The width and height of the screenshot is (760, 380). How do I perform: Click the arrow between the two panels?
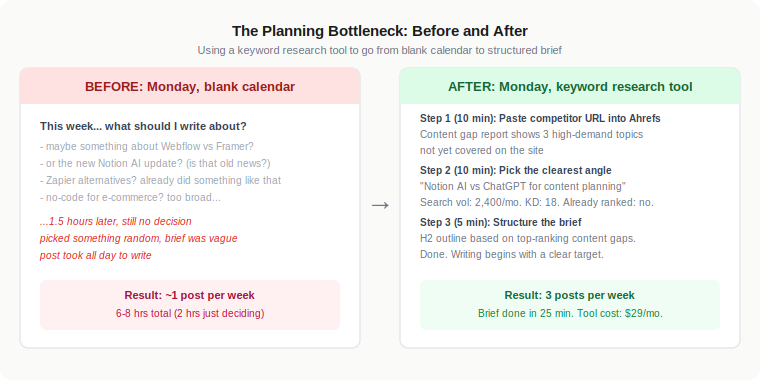click(x=380, y=206)
